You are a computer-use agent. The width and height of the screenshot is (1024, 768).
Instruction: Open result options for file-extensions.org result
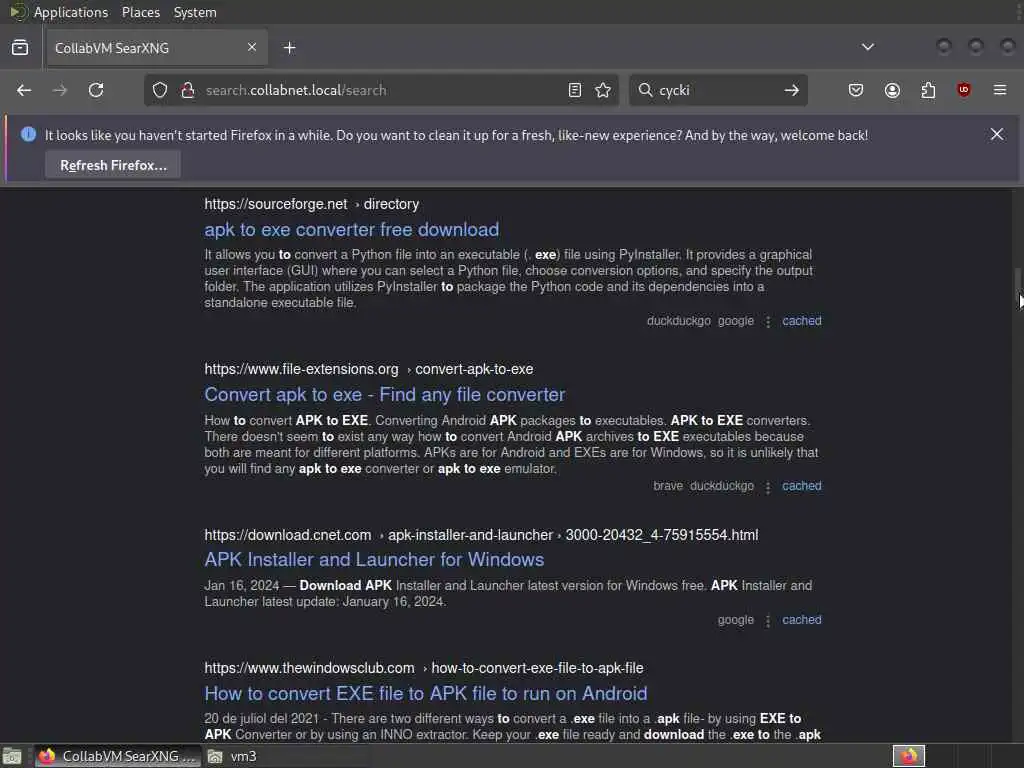click(x=768, y=487)
